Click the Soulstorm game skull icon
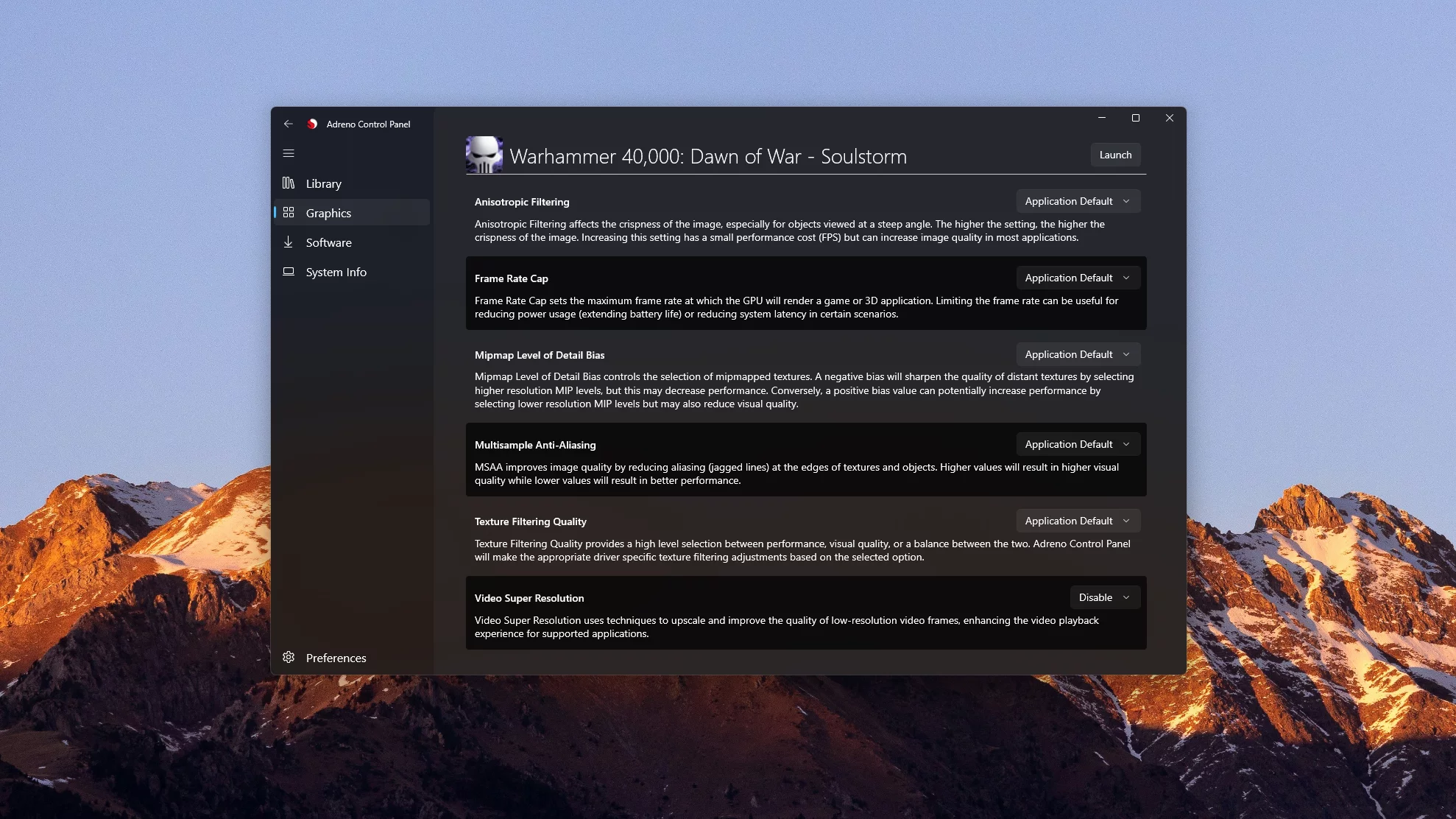Image resolution: width=1456 pixels, height=819 pixels. click(x=484, y=155)
